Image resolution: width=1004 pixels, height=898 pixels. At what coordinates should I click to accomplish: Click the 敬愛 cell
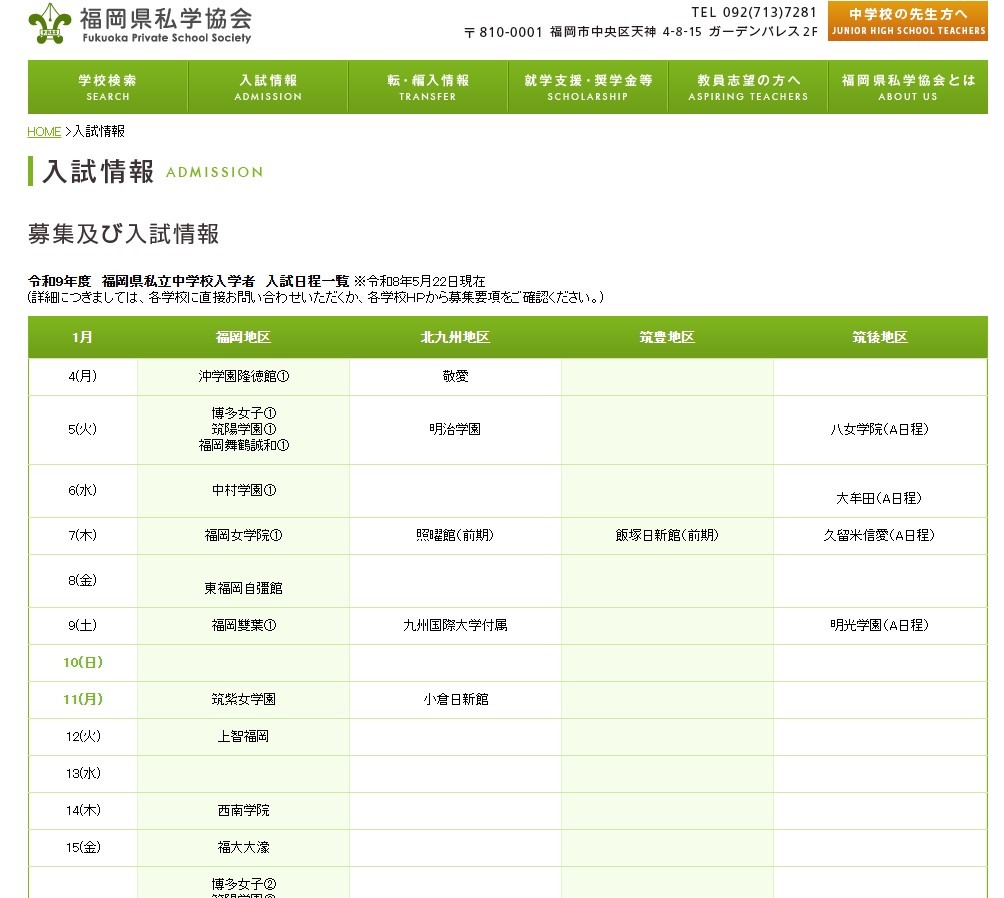click(x=455, y=377)
